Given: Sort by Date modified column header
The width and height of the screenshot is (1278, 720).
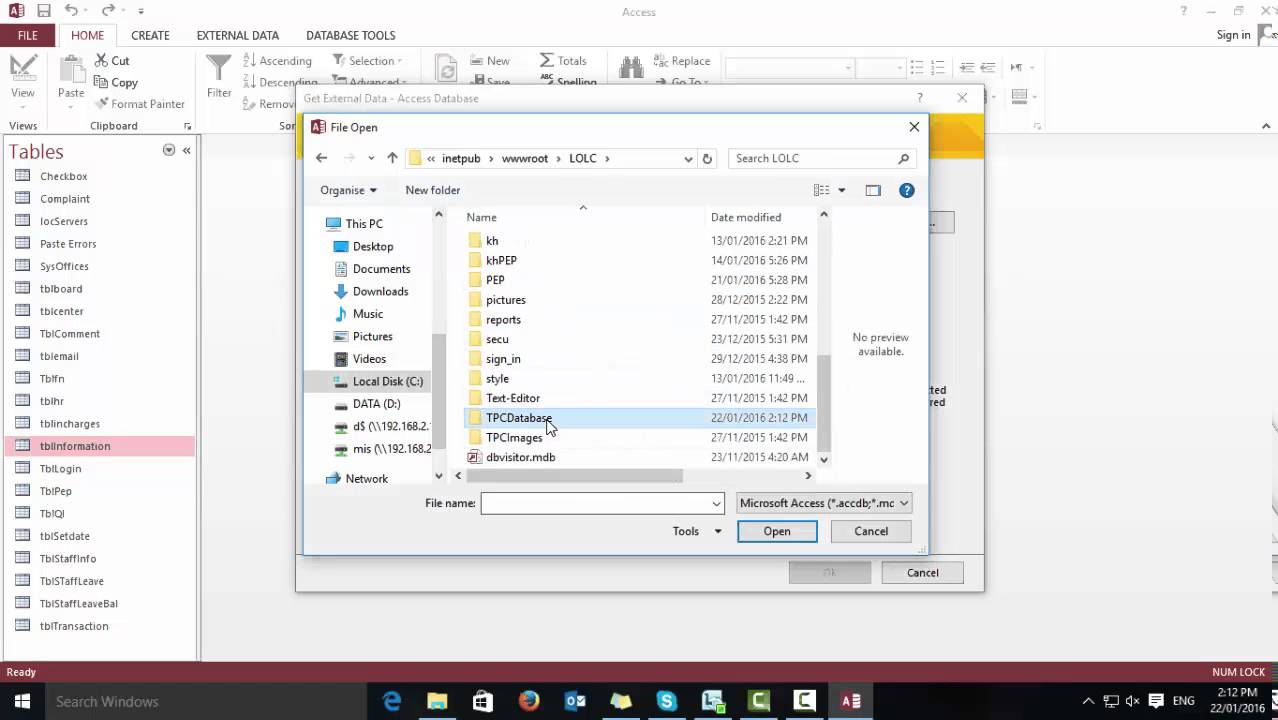Looking at the screenshot, I should [x=746, y=217].
